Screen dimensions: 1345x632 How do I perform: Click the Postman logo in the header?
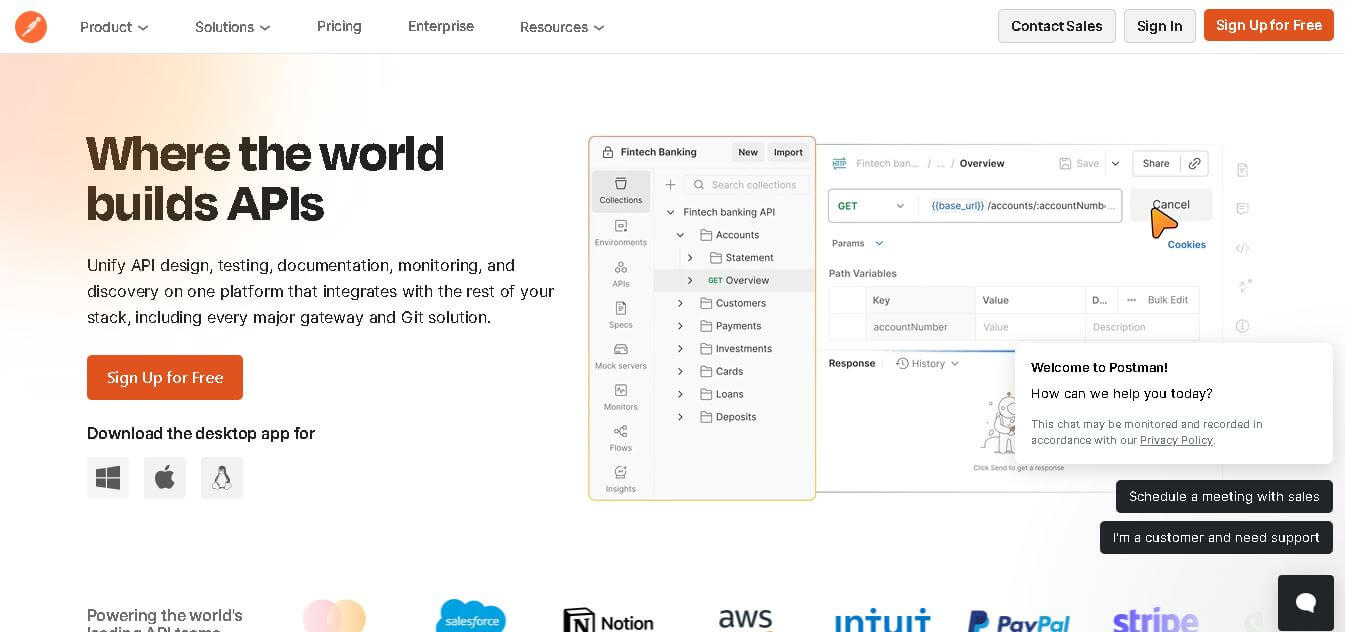pos(31,27)
